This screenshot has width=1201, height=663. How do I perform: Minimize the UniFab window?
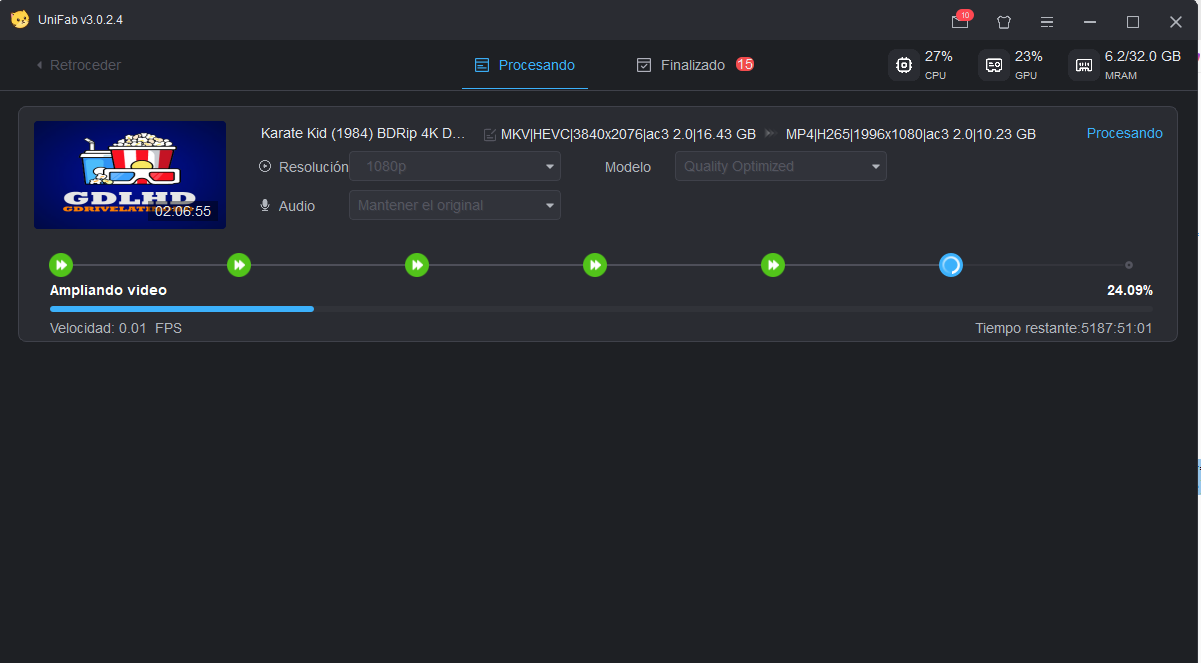[1090, 21]
